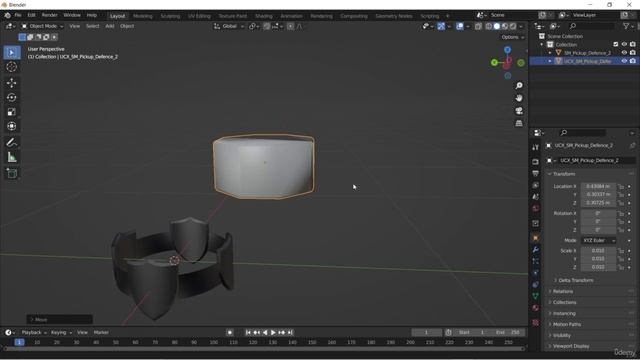Open the Physics properties tab
640x360 pixels.
pos(536,273)
